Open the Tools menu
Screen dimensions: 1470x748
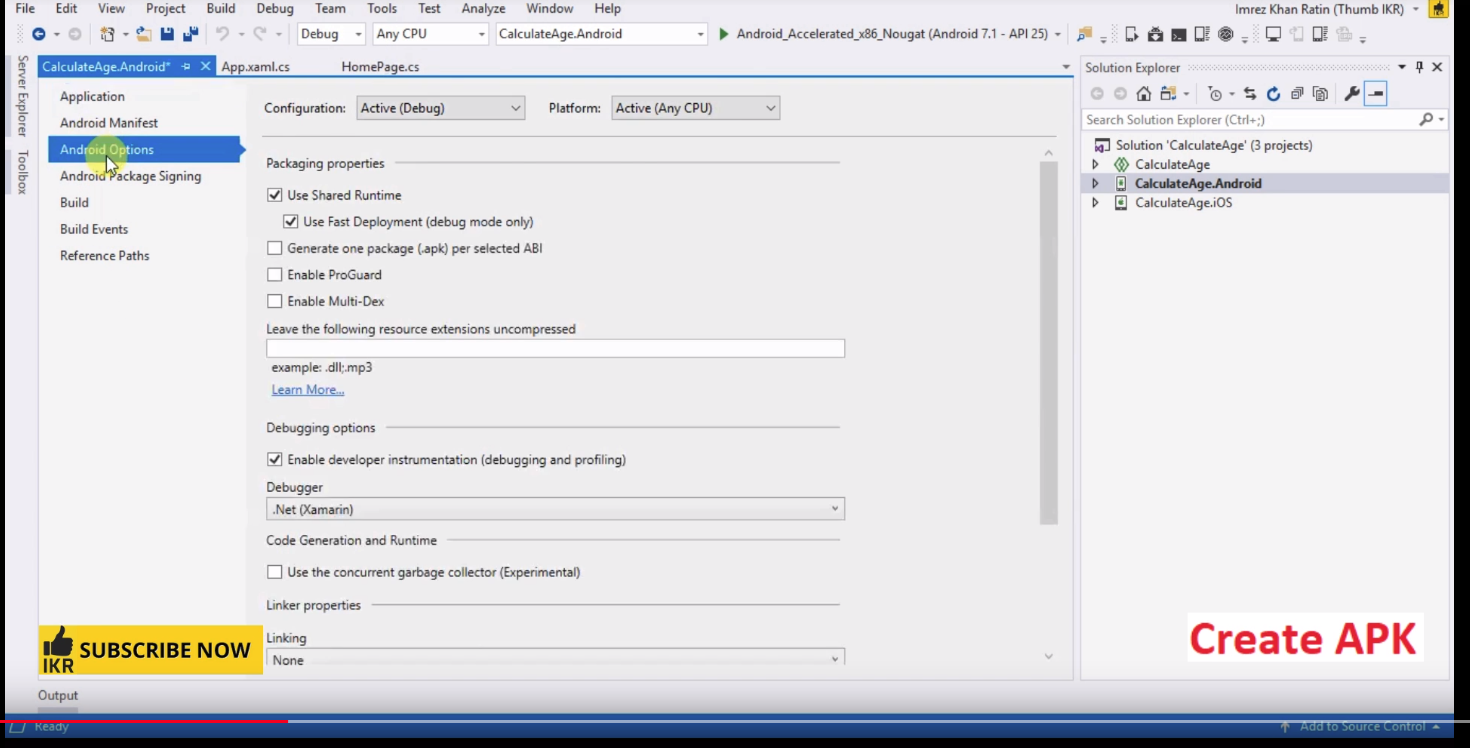coord(382,8)
